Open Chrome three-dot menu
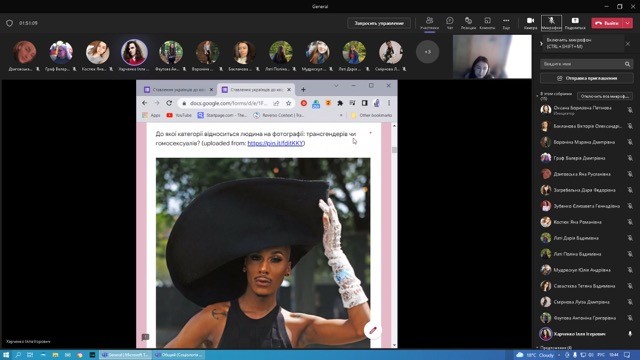This screenshot has width=640, height=360. click(x=389, y=103)
